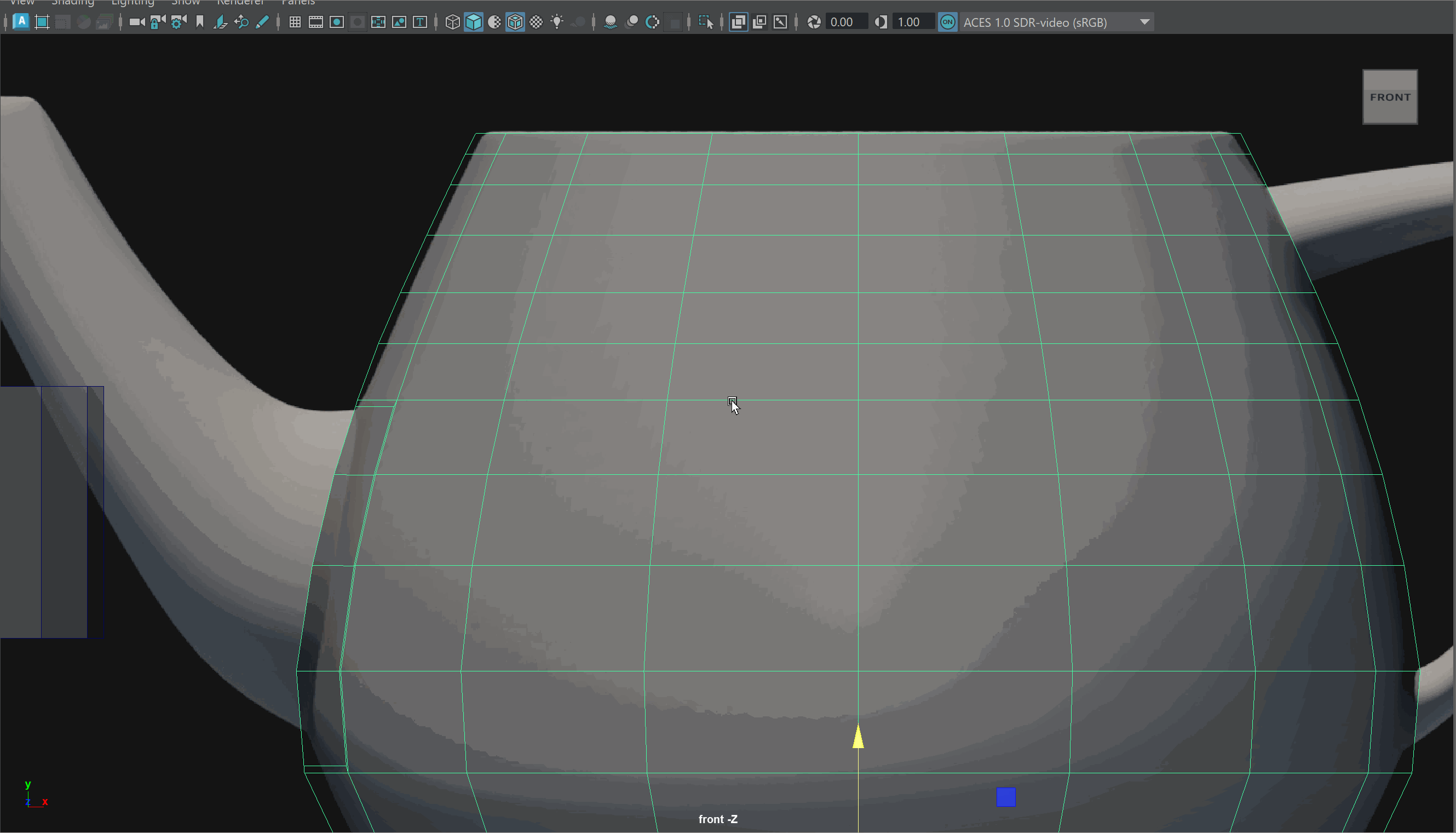This screenshot has width=1456, height=833.
Task: Click the grease pencil icon
Action: click(x=262, y=22)
